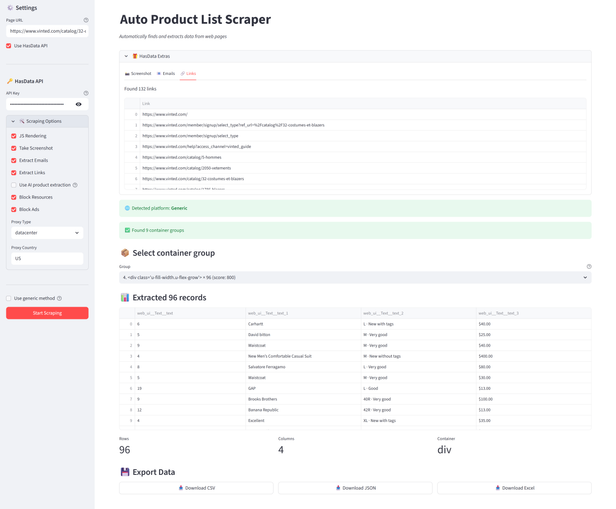Click the Link column header

[363, 104]
